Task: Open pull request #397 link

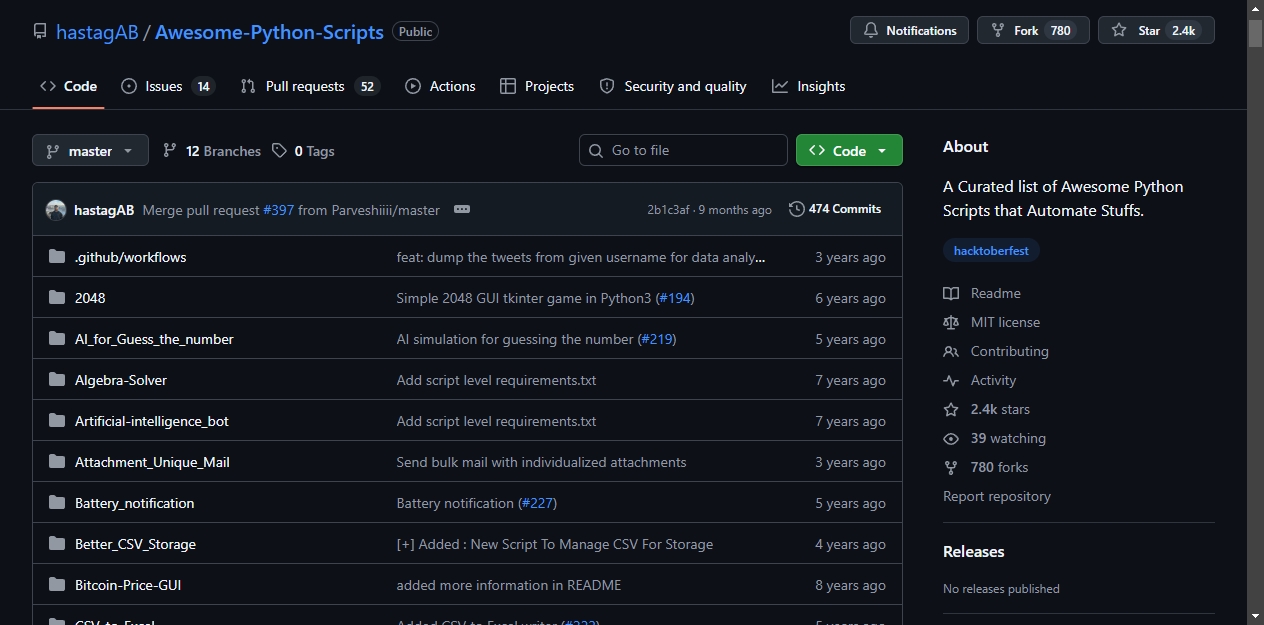Action: click(278, 210)
